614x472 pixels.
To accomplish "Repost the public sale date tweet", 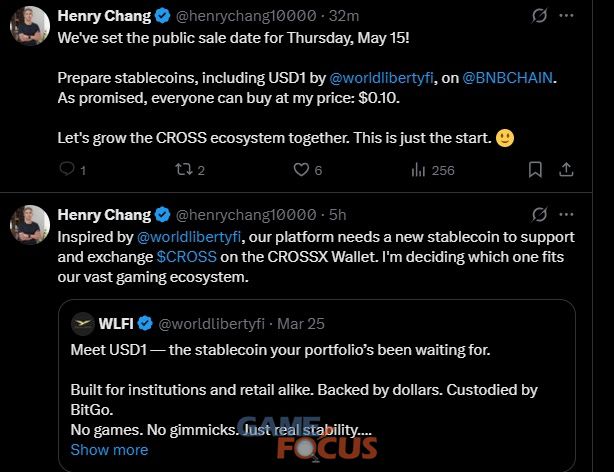I will tap(183, 170).
